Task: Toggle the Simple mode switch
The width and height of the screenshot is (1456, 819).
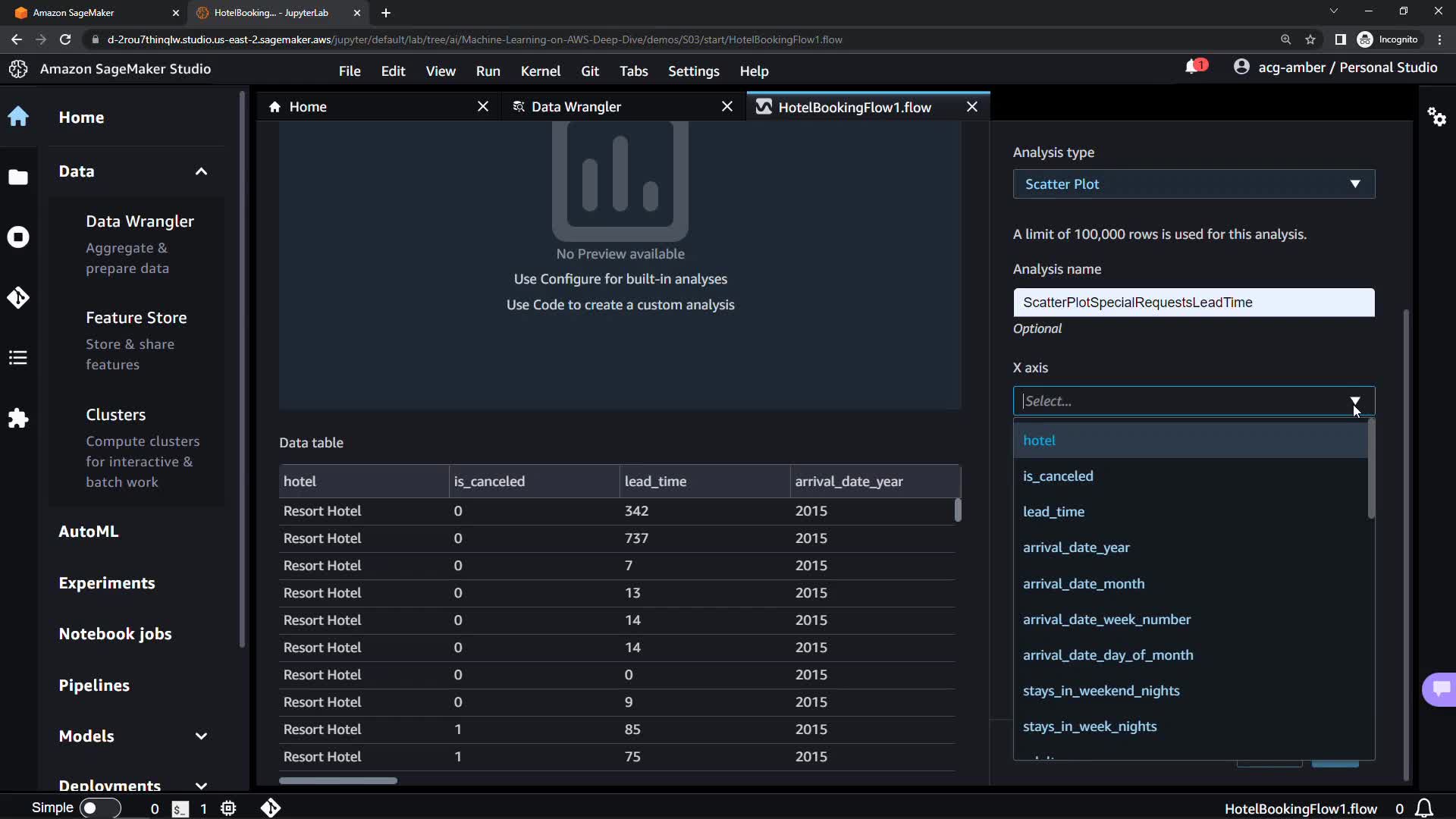Action: (100, 808)
